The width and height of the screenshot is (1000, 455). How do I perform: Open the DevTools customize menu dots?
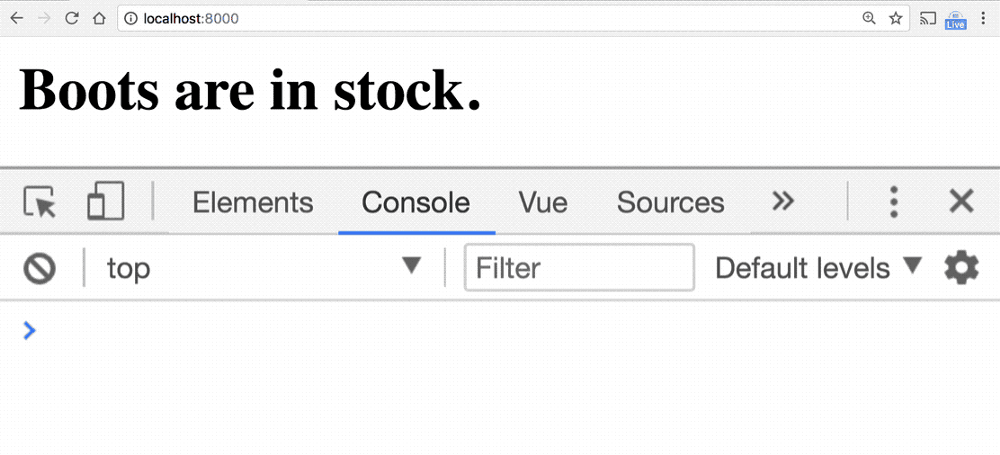[894, 202]
